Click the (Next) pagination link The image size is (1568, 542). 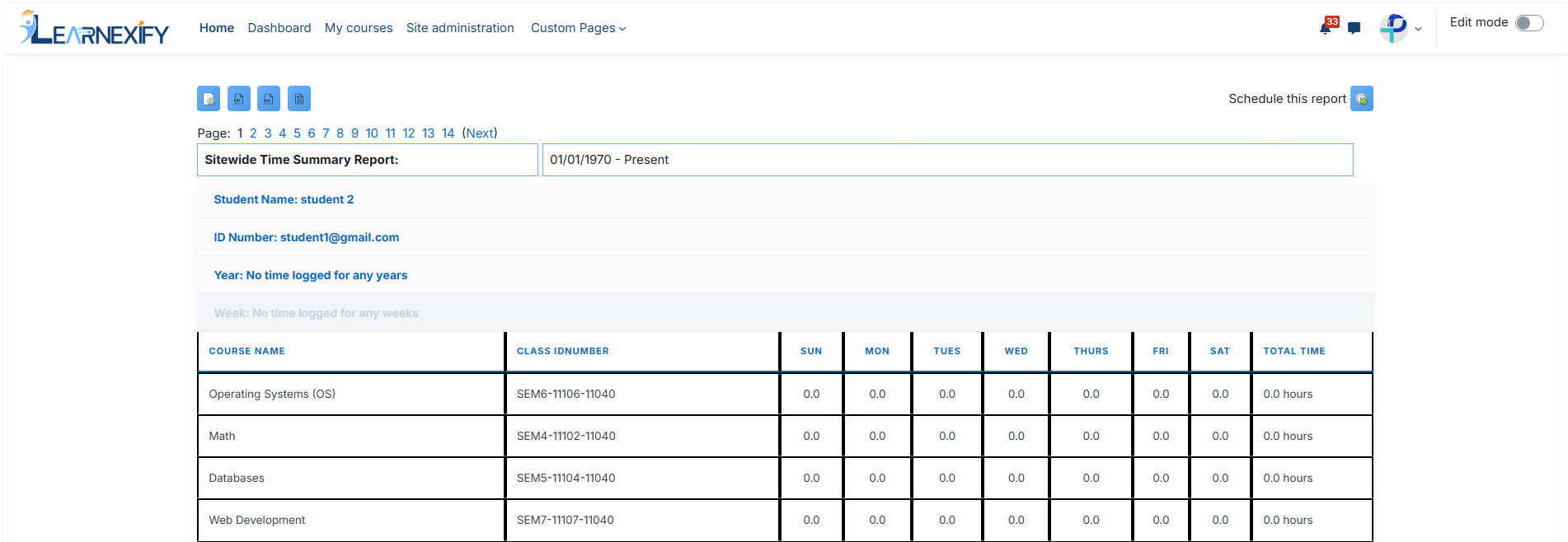tap(480, 133)
